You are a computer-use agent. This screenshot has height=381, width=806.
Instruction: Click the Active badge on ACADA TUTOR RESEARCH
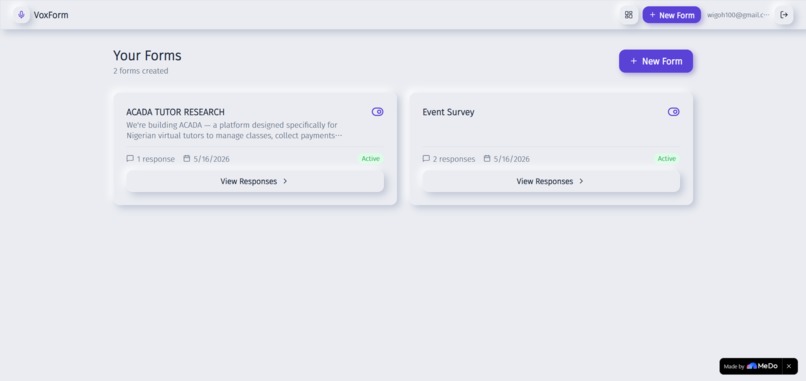(371, 159)
